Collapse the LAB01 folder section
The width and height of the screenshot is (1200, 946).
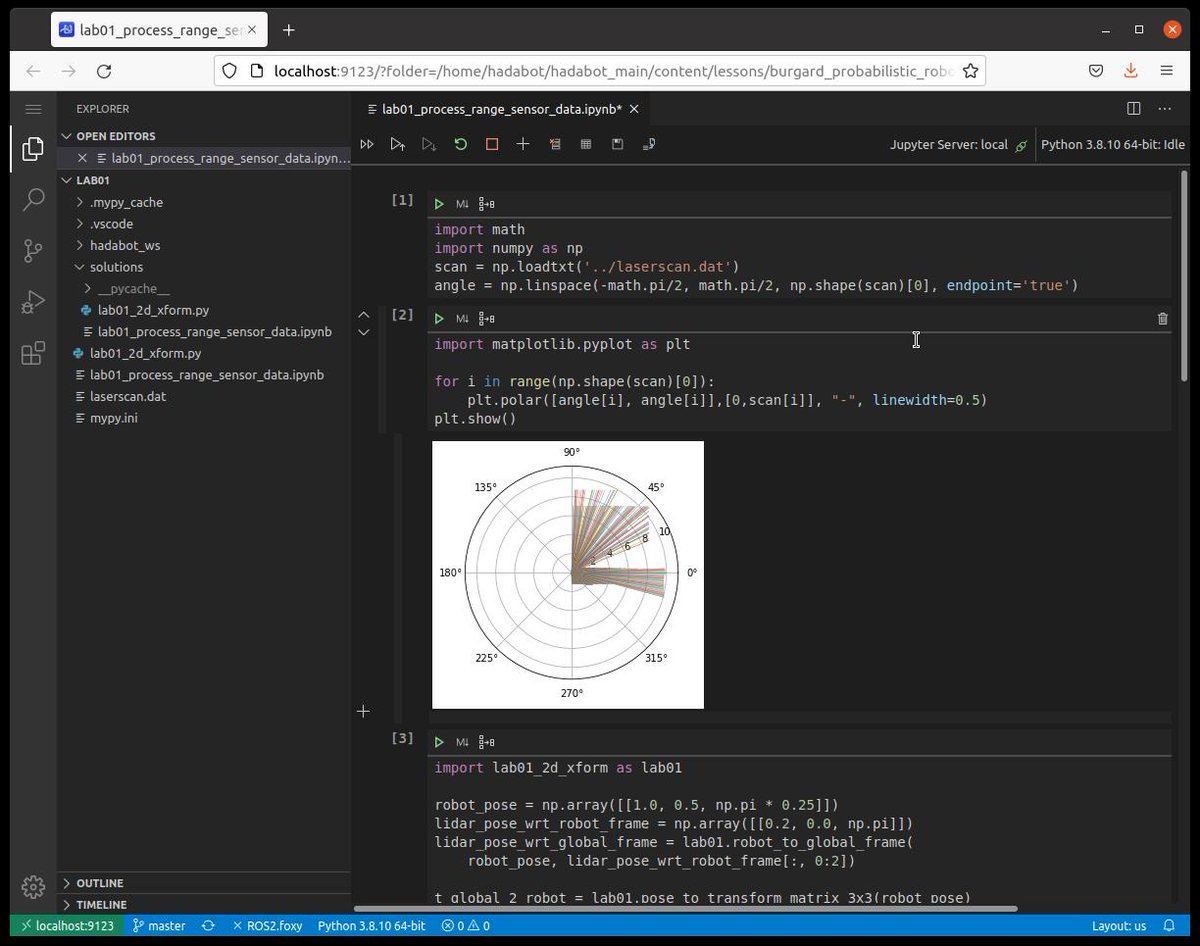[203, 180]
